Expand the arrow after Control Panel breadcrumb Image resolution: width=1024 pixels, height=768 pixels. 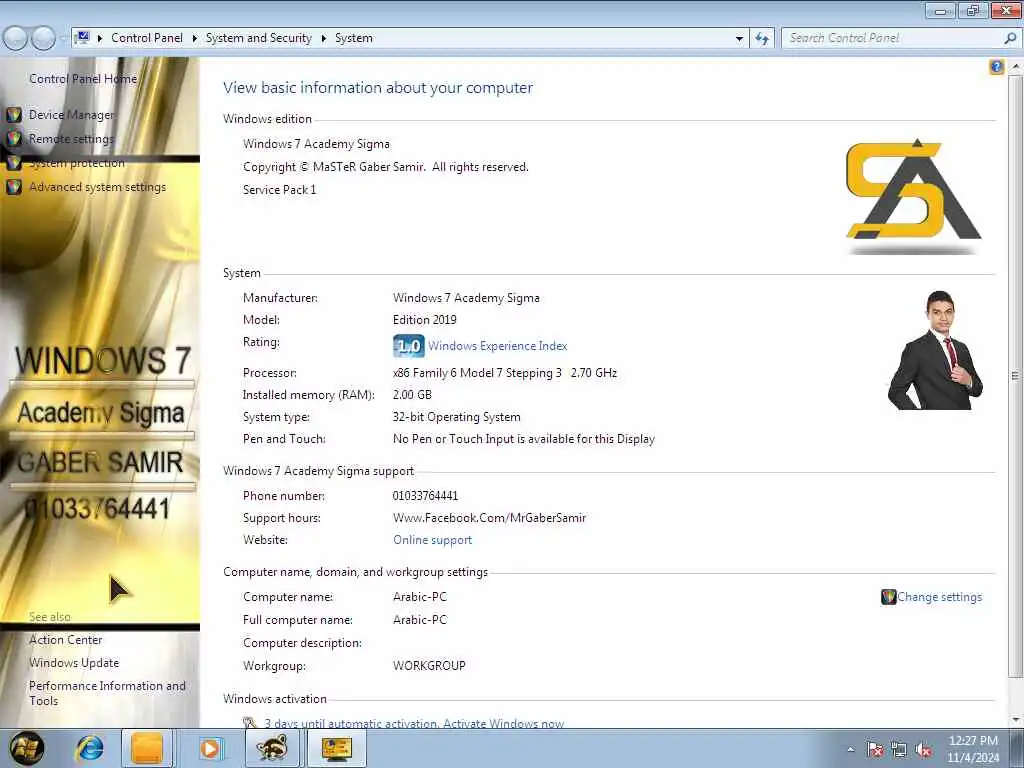pos(194,39)
